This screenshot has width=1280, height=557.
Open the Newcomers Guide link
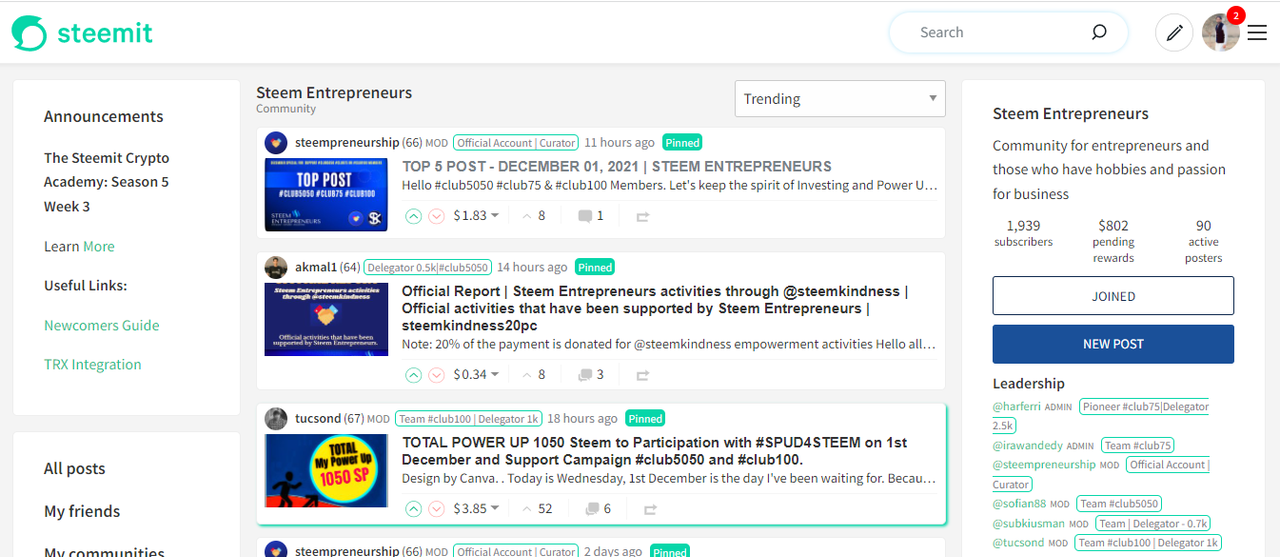point(102,325)
